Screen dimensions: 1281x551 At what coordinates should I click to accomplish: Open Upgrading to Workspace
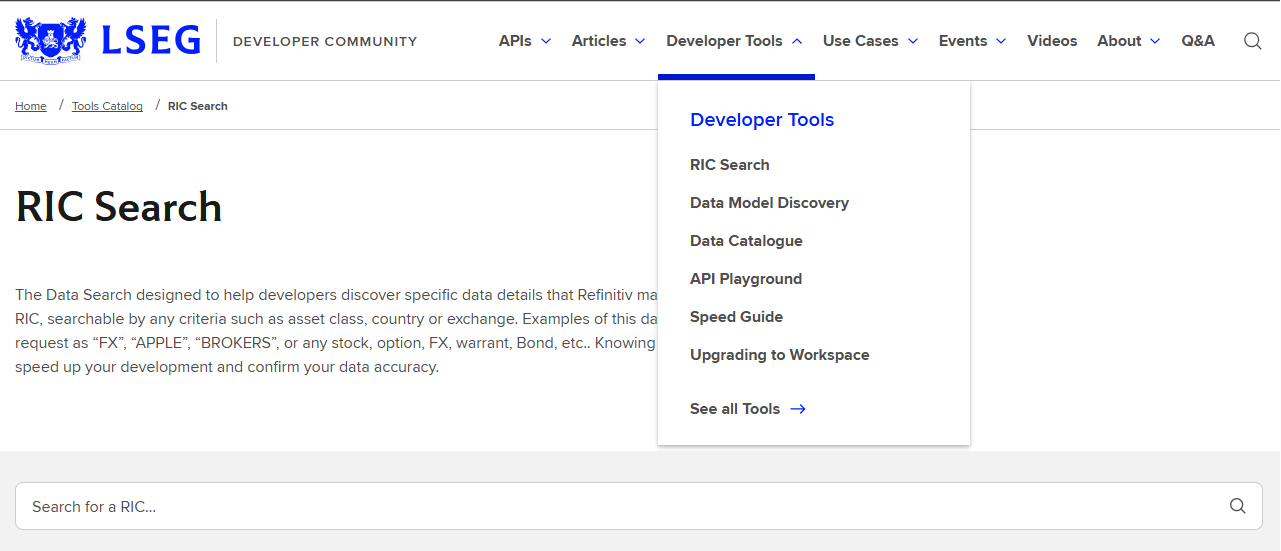780,355
